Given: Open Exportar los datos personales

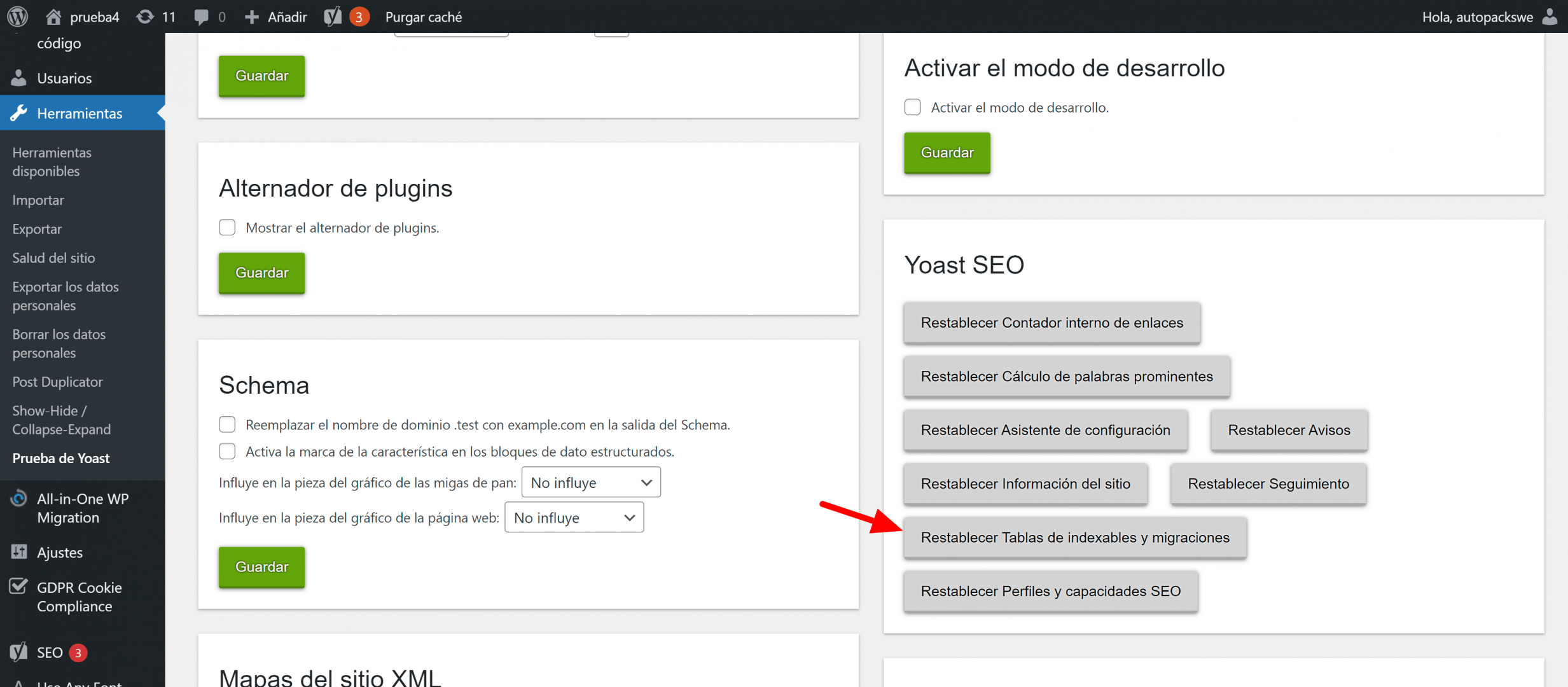Looking at the screenshot, I should coord(66,296).
